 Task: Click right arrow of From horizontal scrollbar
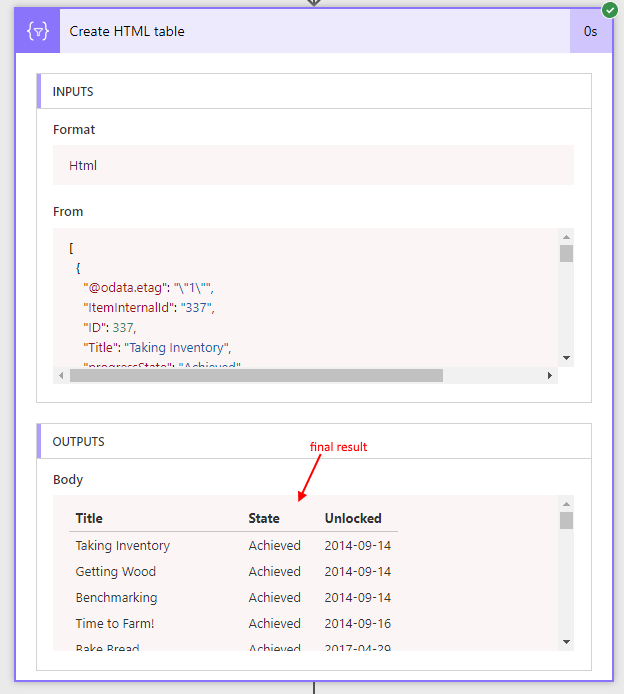click(x=549, y=376)
